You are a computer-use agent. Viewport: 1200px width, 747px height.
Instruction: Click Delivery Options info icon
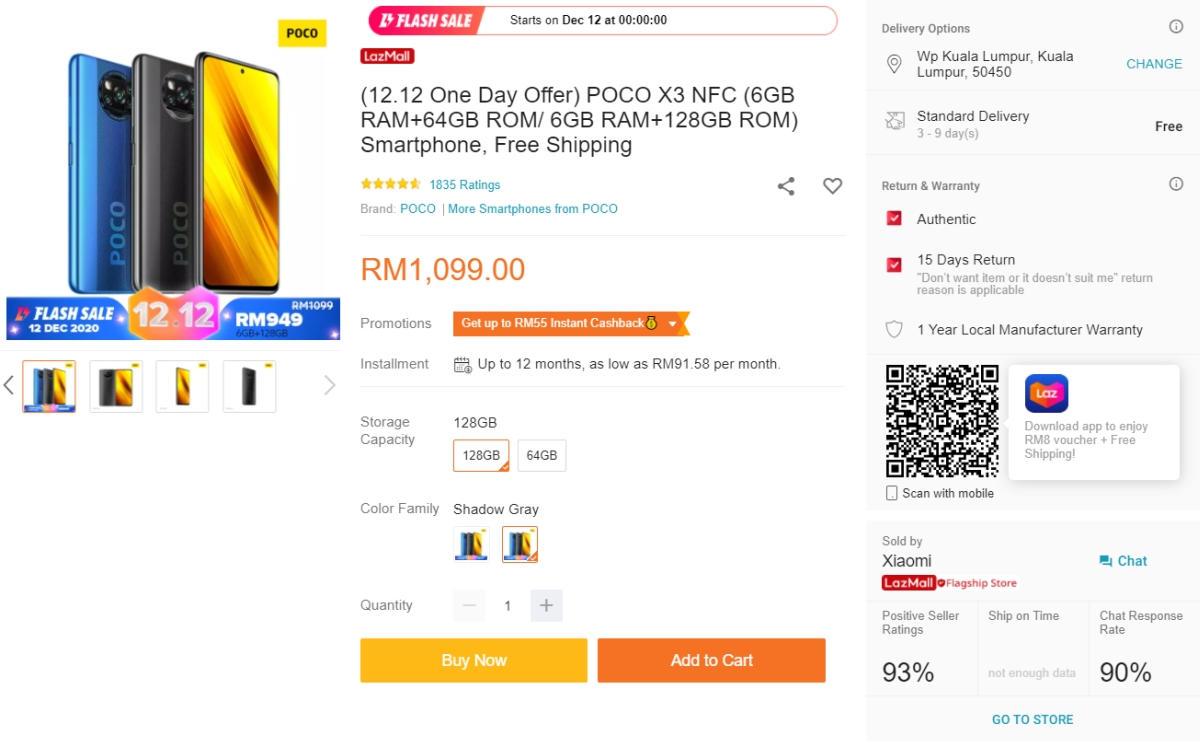pyautogui.click(x=1176, y=28)
